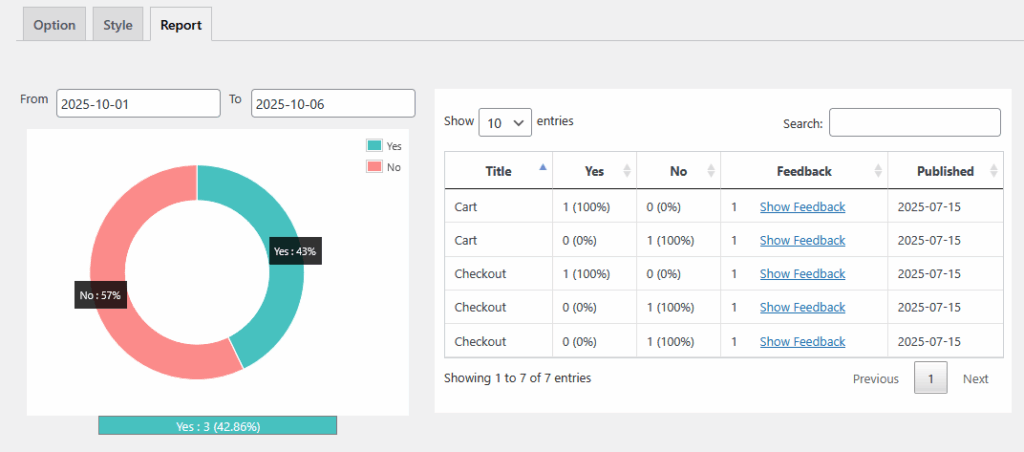Sort table by Published column

[x=944, y=171]
